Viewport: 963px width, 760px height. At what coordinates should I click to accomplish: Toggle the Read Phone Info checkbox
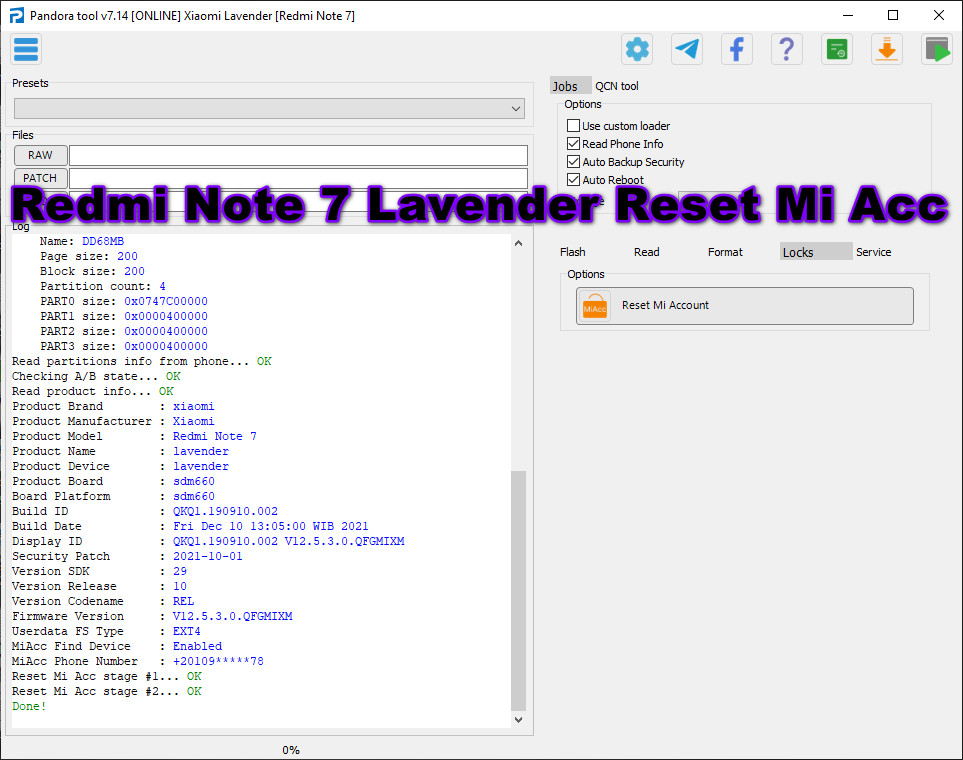(x=573, y=144)
